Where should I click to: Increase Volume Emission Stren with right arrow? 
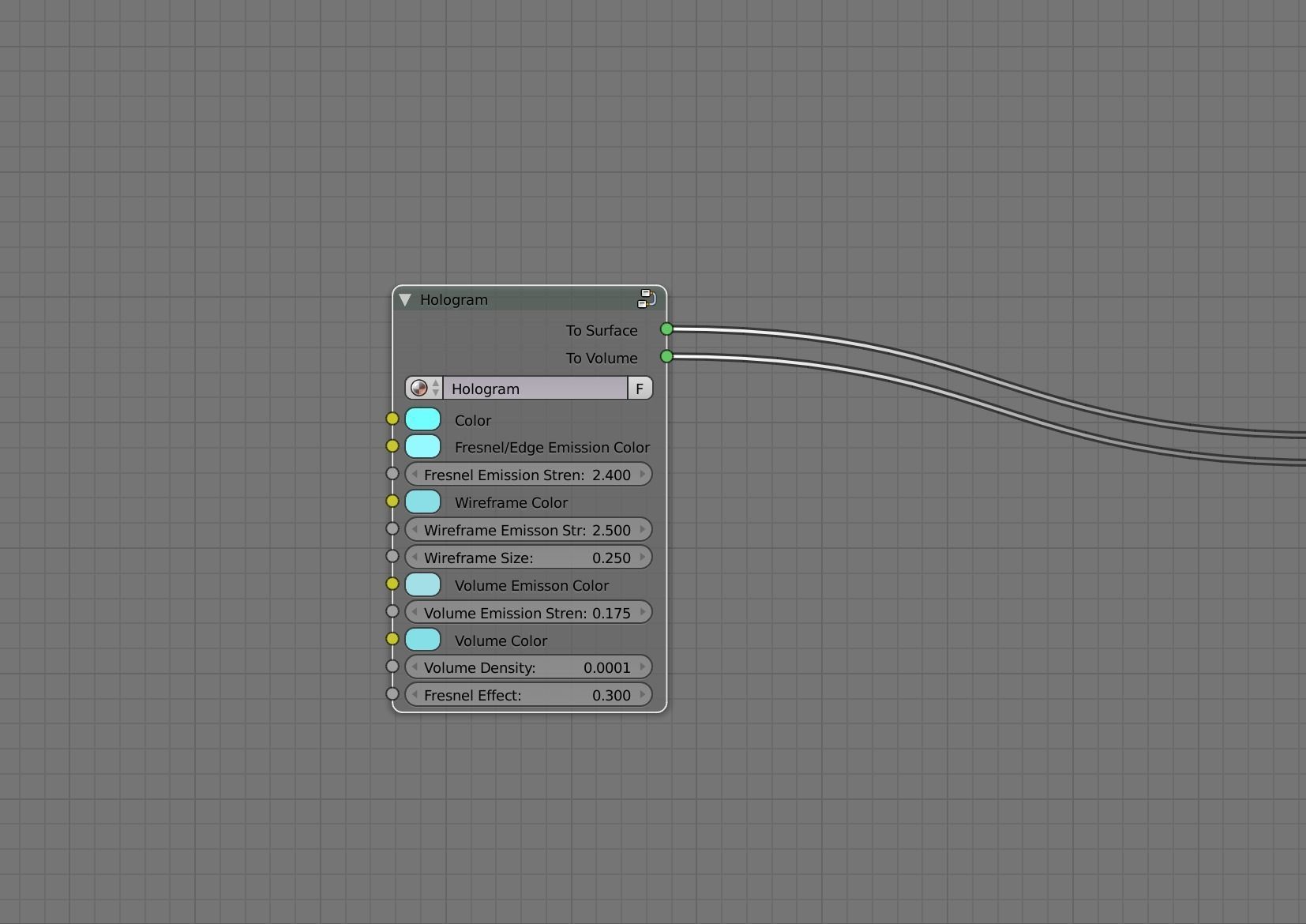tap(643, 612)
